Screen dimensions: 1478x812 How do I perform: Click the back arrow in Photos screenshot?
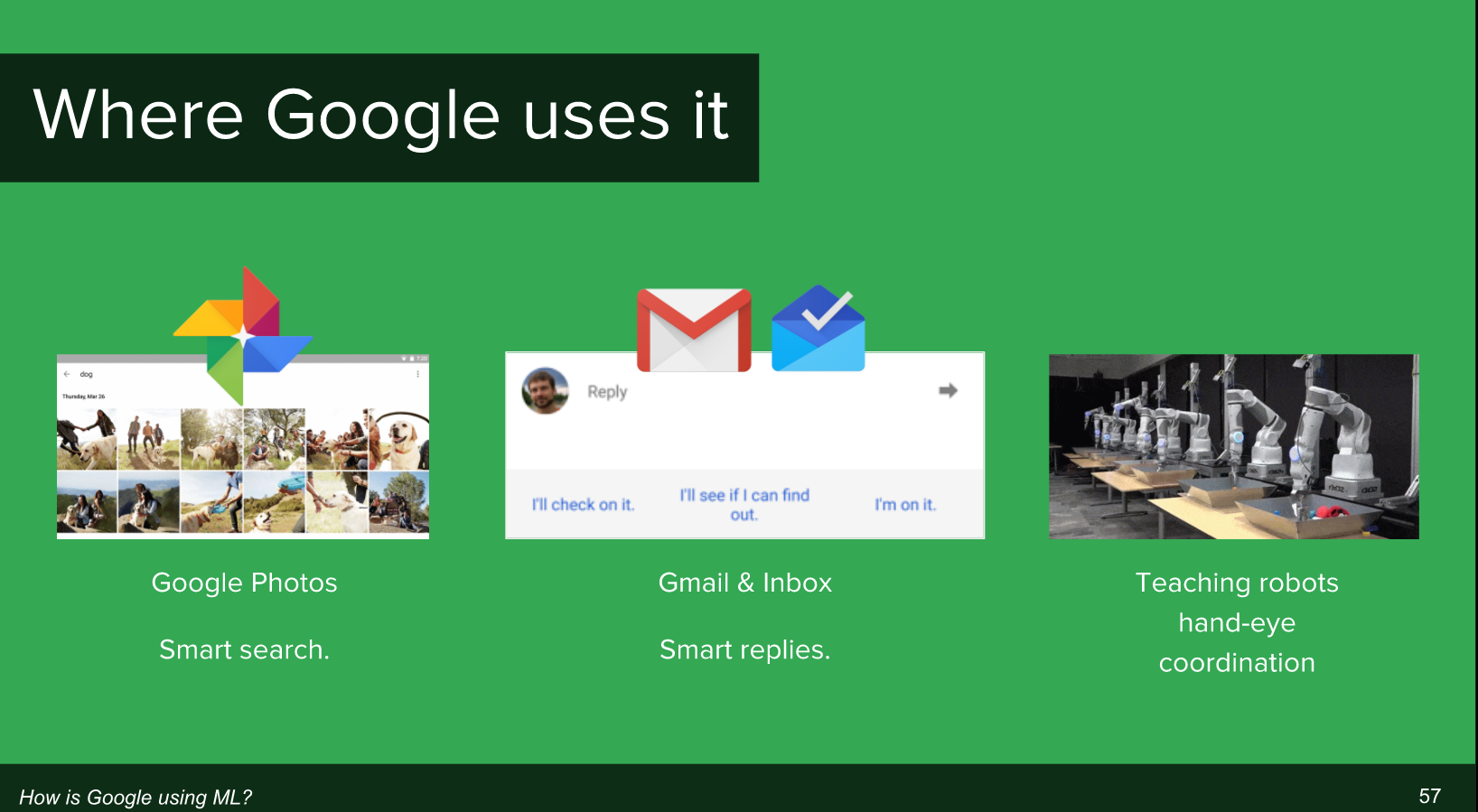[x=67, y=374]
